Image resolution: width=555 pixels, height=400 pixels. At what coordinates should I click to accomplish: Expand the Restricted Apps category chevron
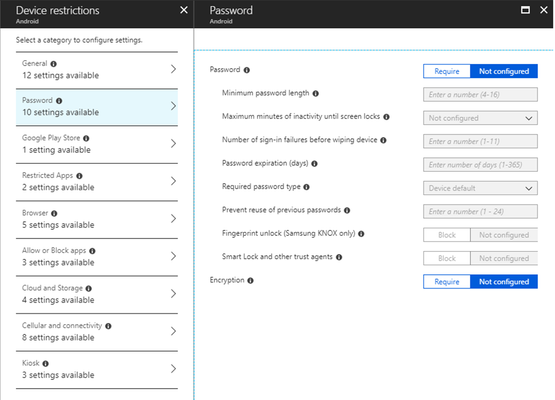coord(173,181)
